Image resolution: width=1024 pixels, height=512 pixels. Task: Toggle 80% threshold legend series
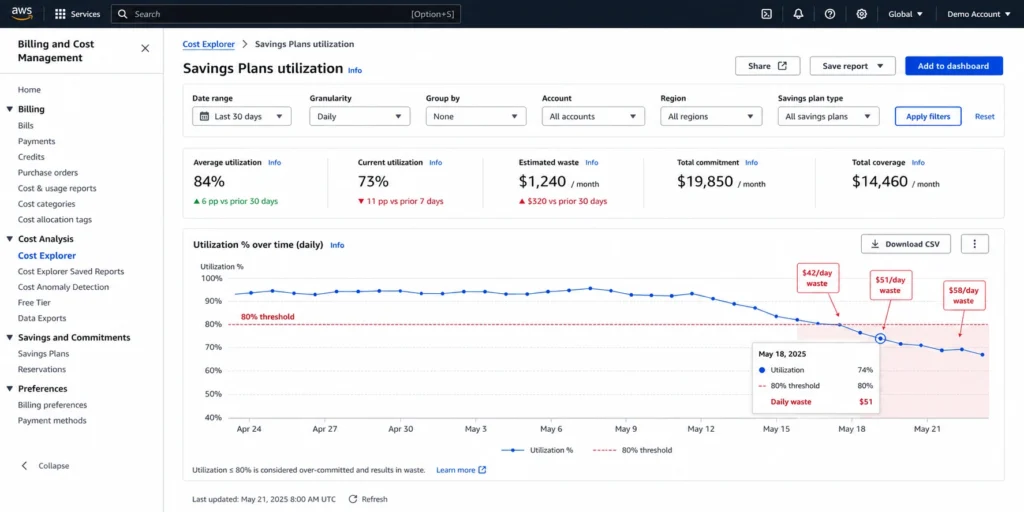(632, 450)
